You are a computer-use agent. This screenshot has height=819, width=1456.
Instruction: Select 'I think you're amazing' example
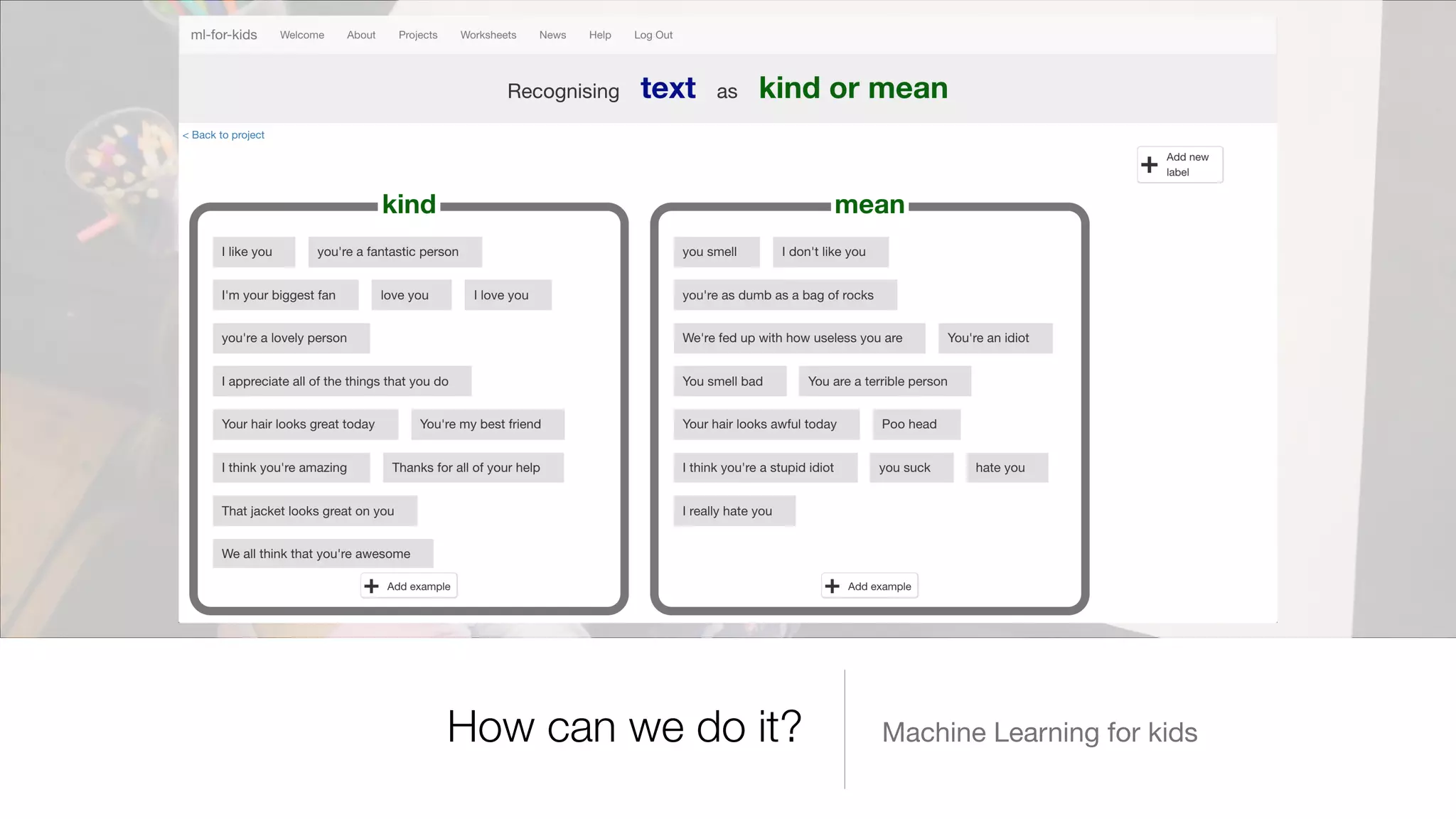[291, 468]
